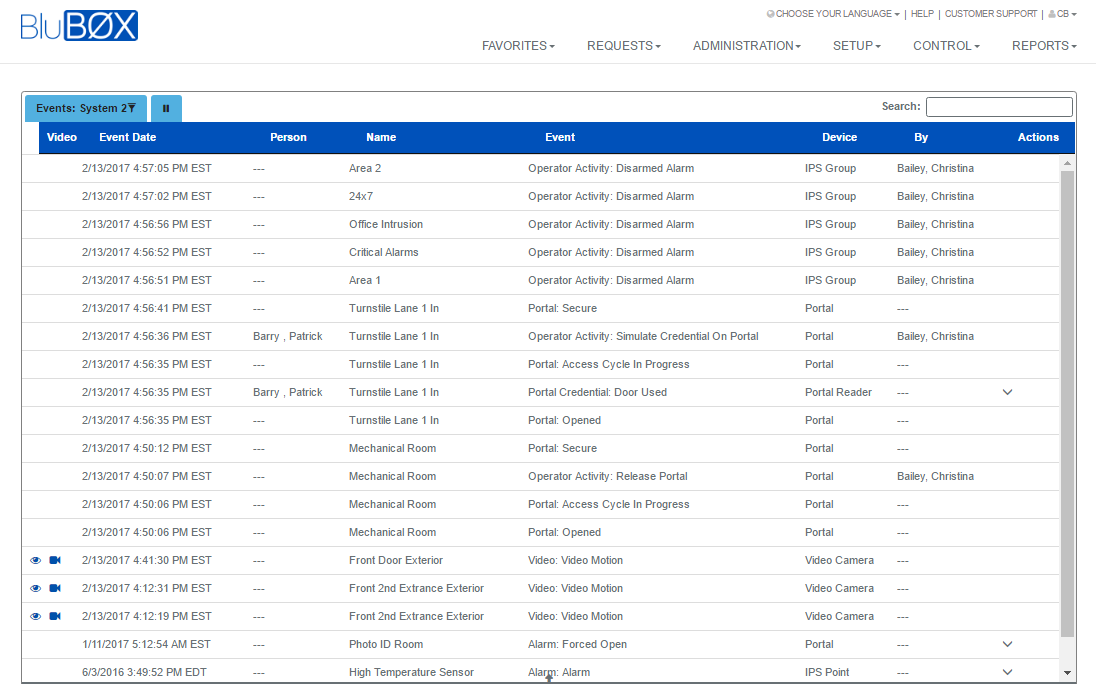
Task: Click the BluBOX logo
Action: (x=79, y=26)
